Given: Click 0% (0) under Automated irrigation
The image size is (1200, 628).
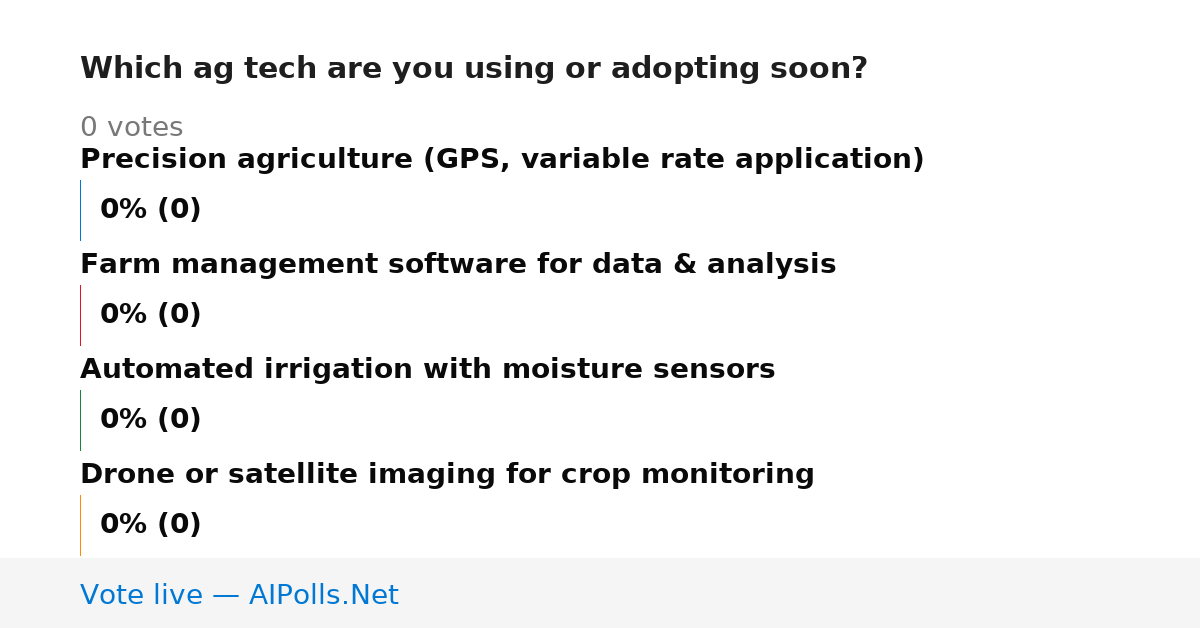Looking at the screenshot, I should 150,420.
